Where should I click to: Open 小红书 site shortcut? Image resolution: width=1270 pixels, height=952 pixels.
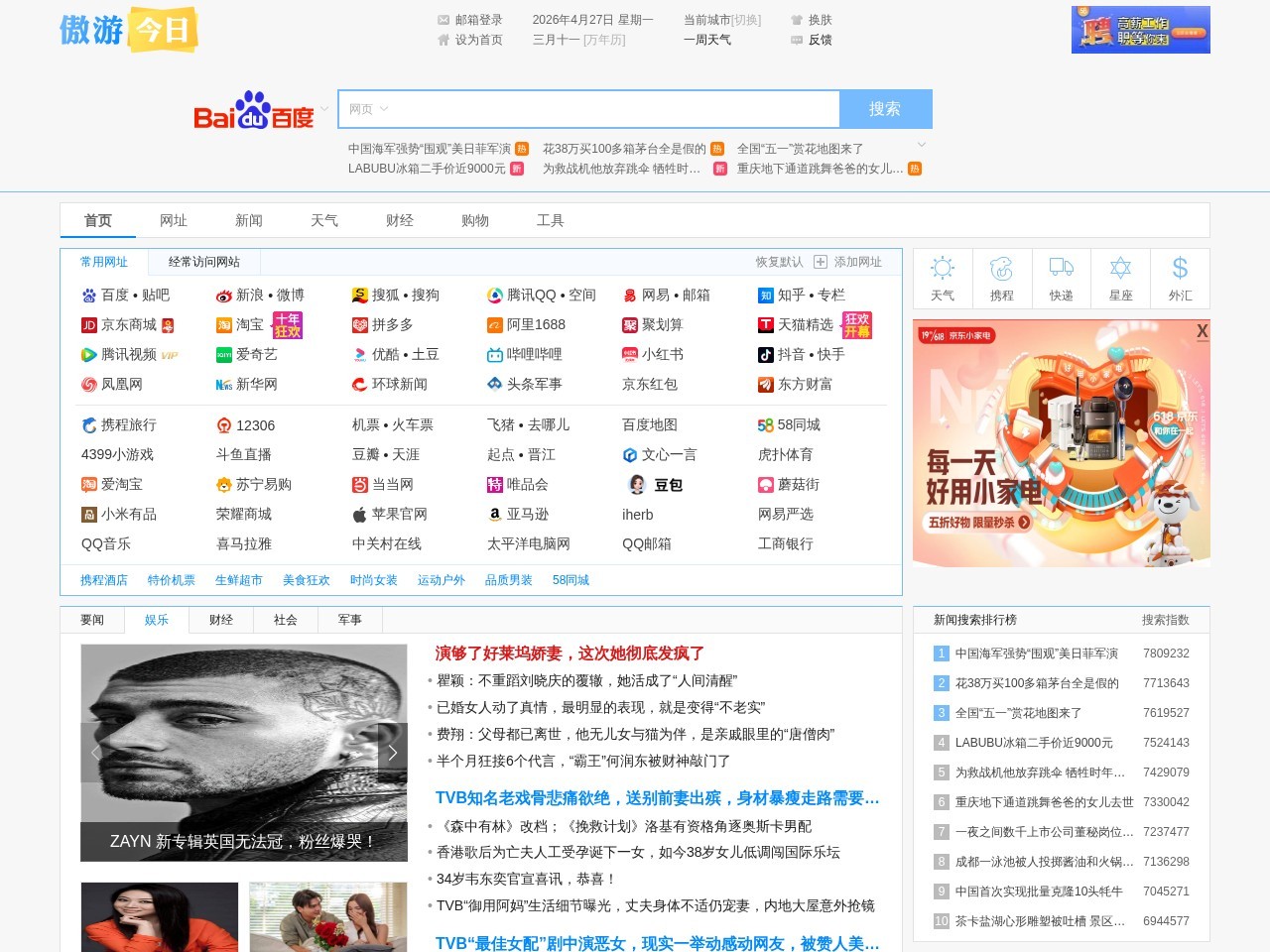point(653,354)
